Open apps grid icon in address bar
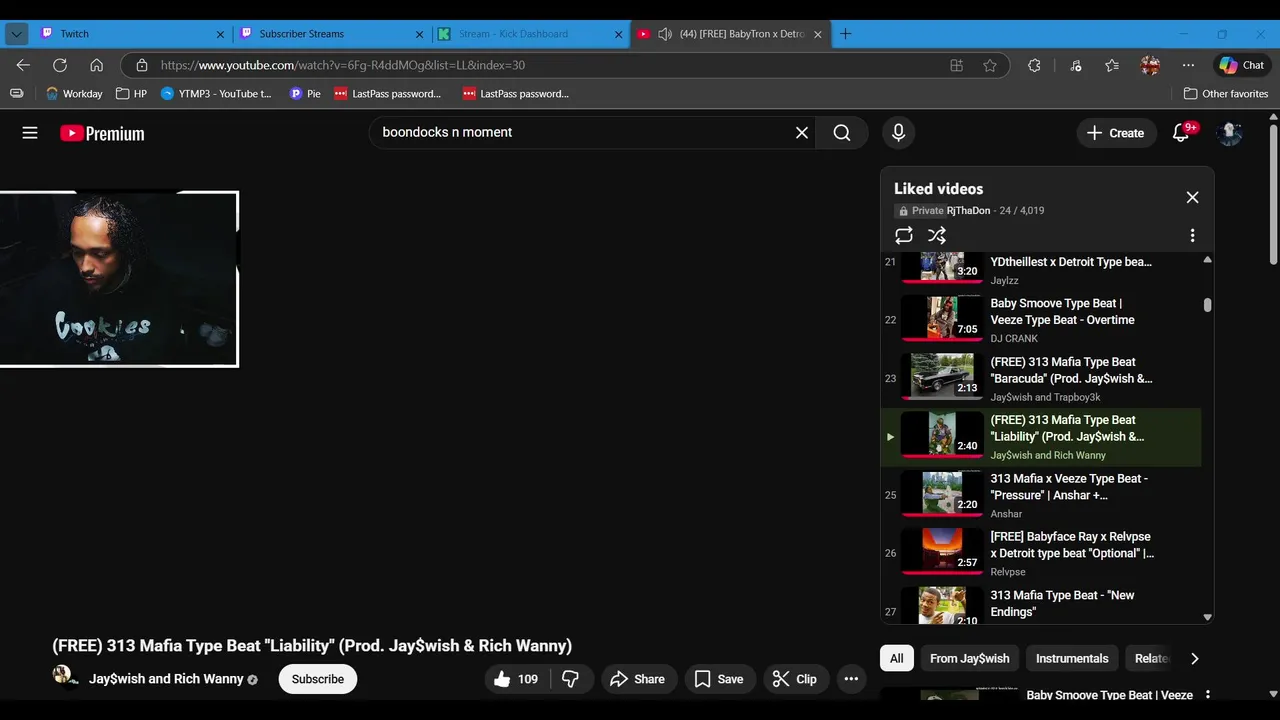 click(956, 65)
